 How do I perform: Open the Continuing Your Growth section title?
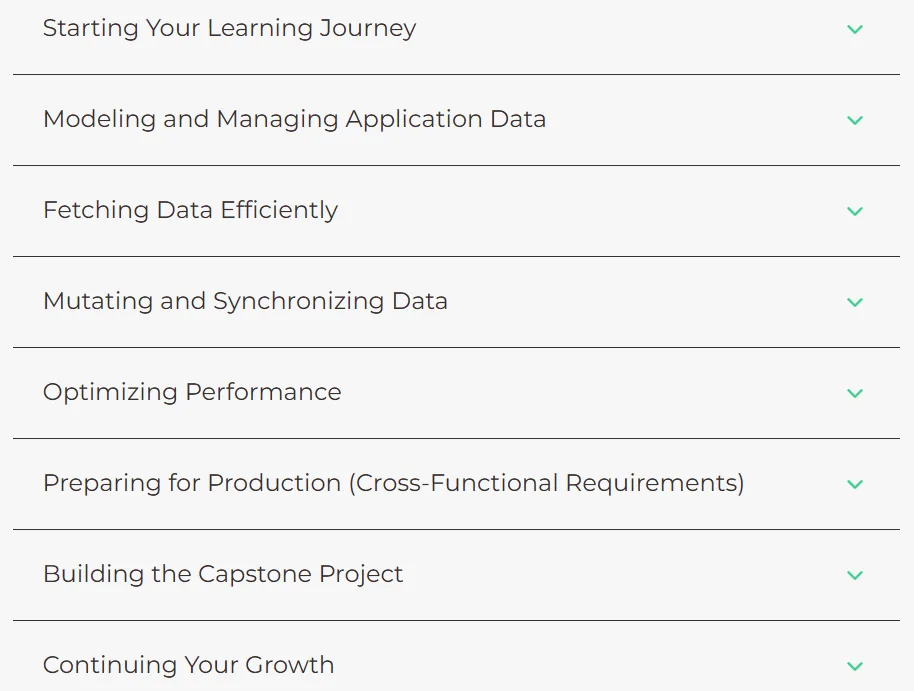[188, 665]
